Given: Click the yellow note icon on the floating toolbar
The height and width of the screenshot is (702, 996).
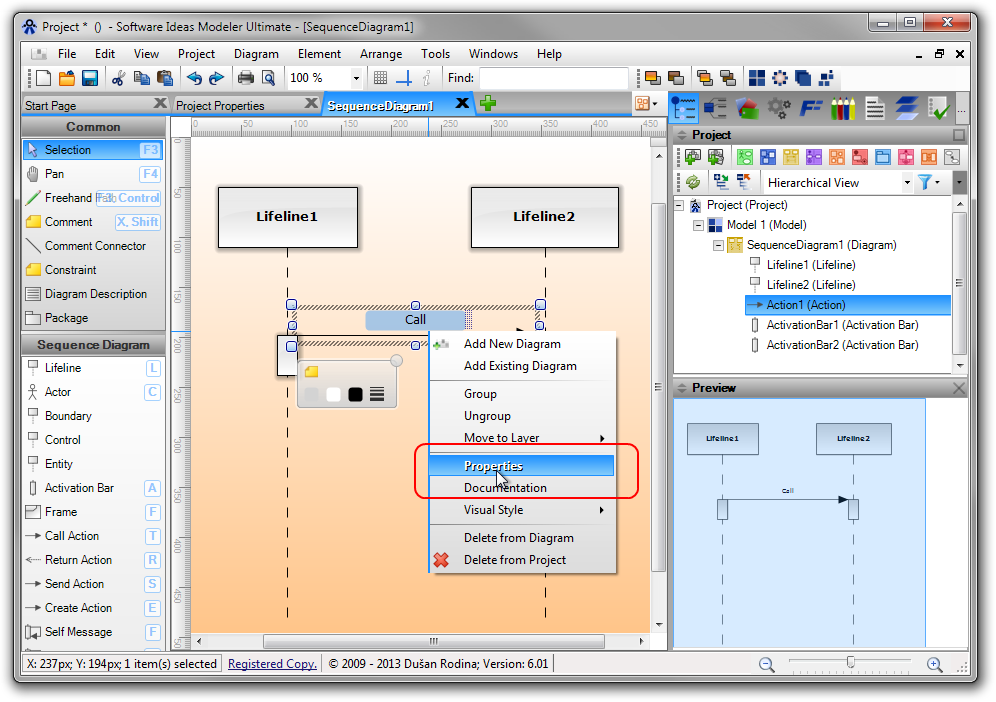Looking at the screenshot, I should (311, 372).
